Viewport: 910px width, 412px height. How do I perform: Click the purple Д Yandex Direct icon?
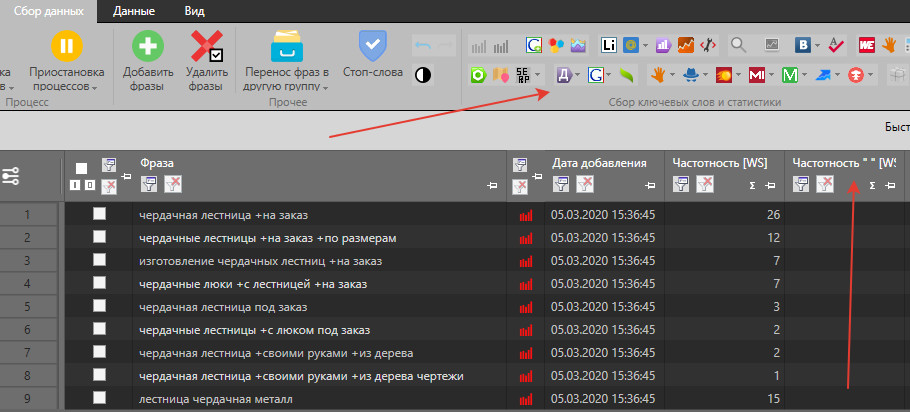pos(564,75)
